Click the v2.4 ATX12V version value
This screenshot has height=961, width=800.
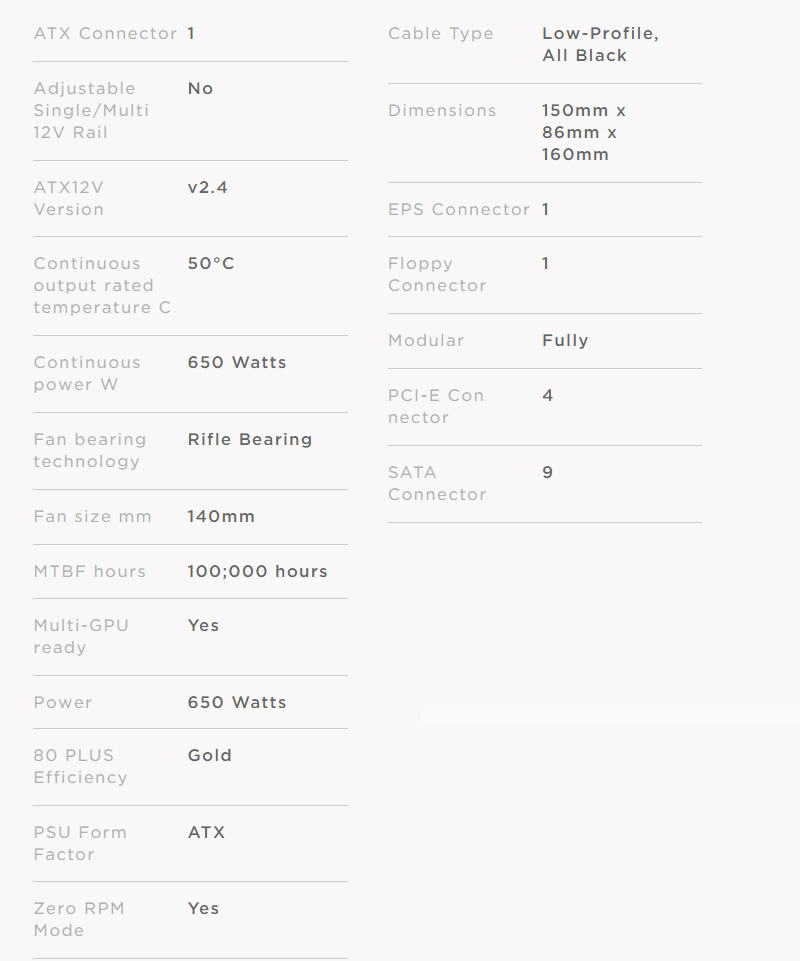208,187
